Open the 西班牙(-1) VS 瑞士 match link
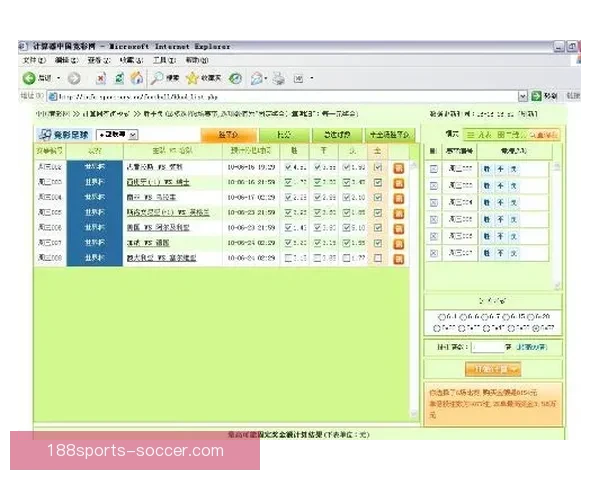 (158, 182)
